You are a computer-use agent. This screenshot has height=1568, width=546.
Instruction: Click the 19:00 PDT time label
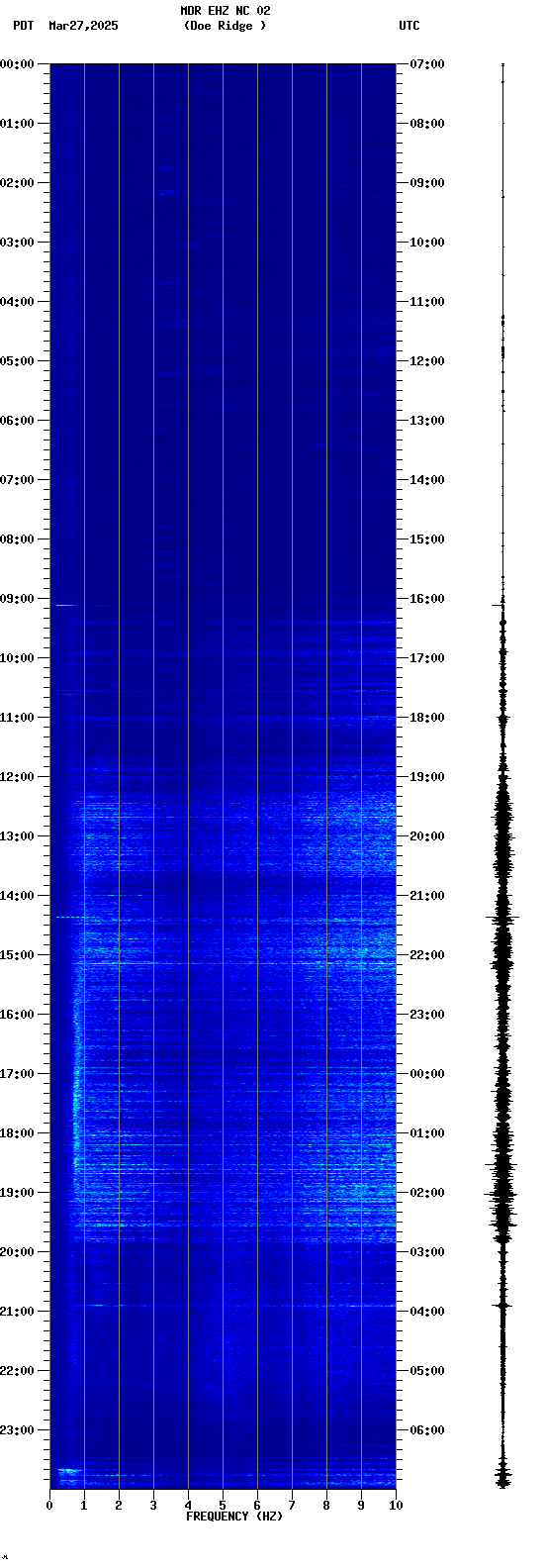[17, 1193]
